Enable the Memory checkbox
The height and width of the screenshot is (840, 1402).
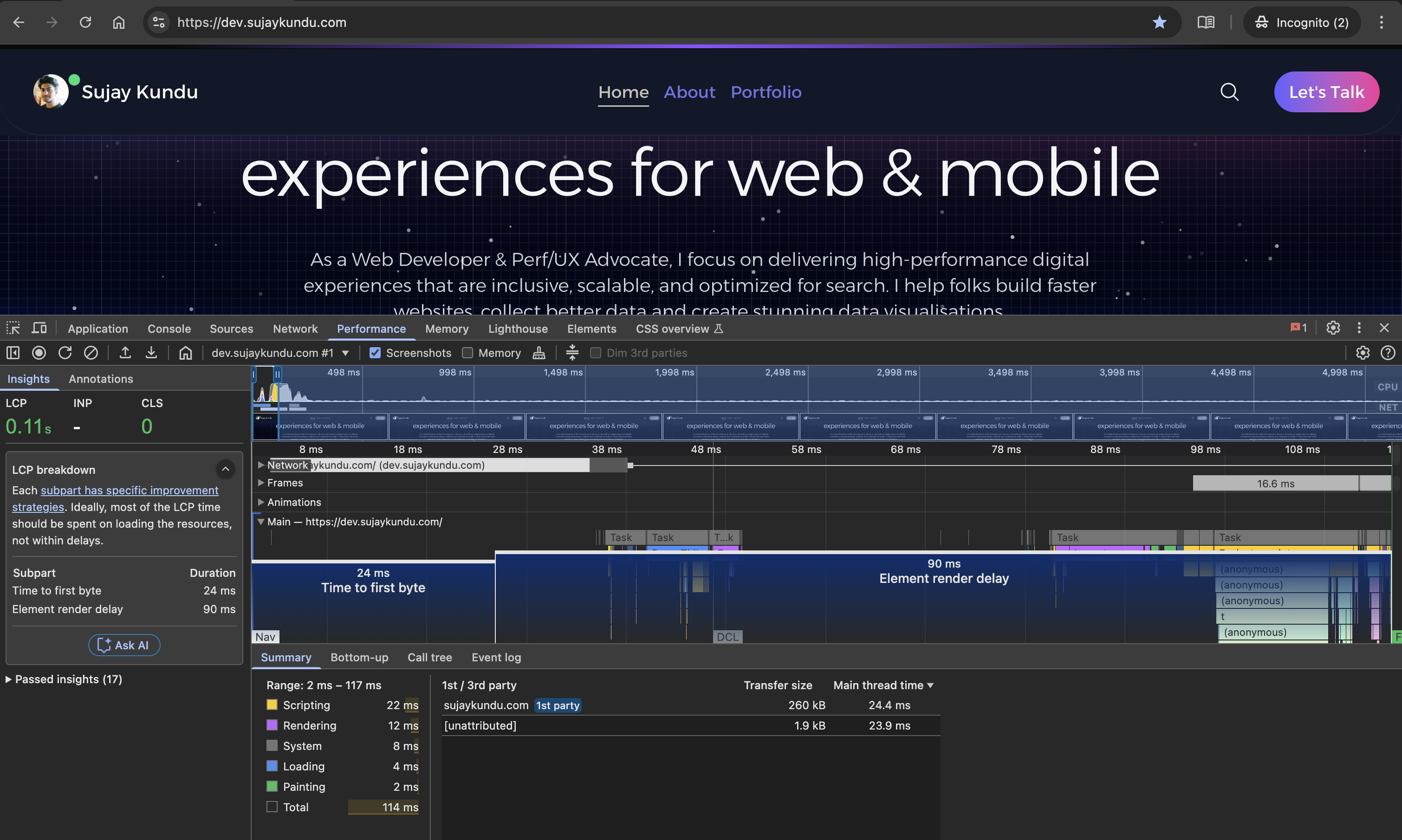467,353
